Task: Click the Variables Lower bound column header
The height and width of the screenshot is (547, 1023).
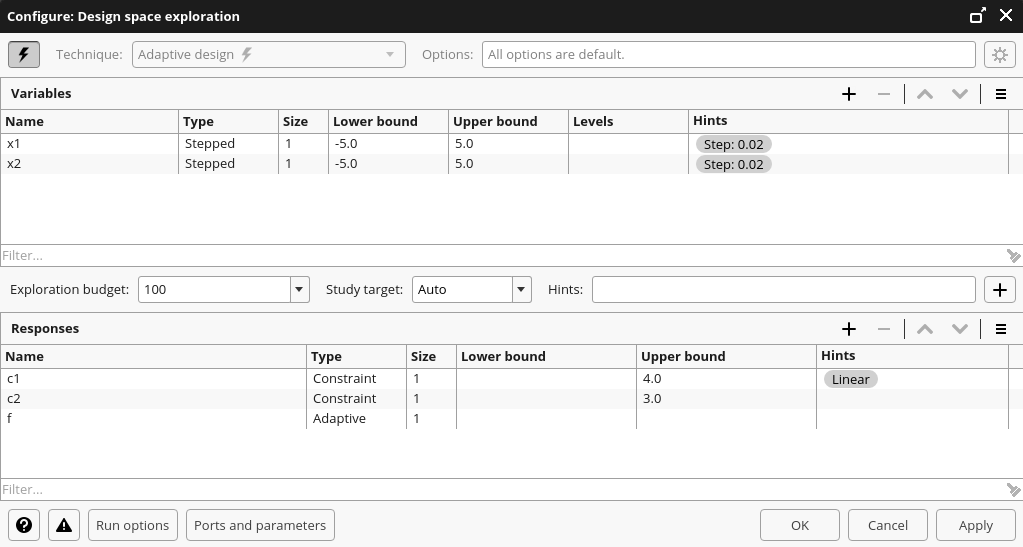Action: (388, 121)
